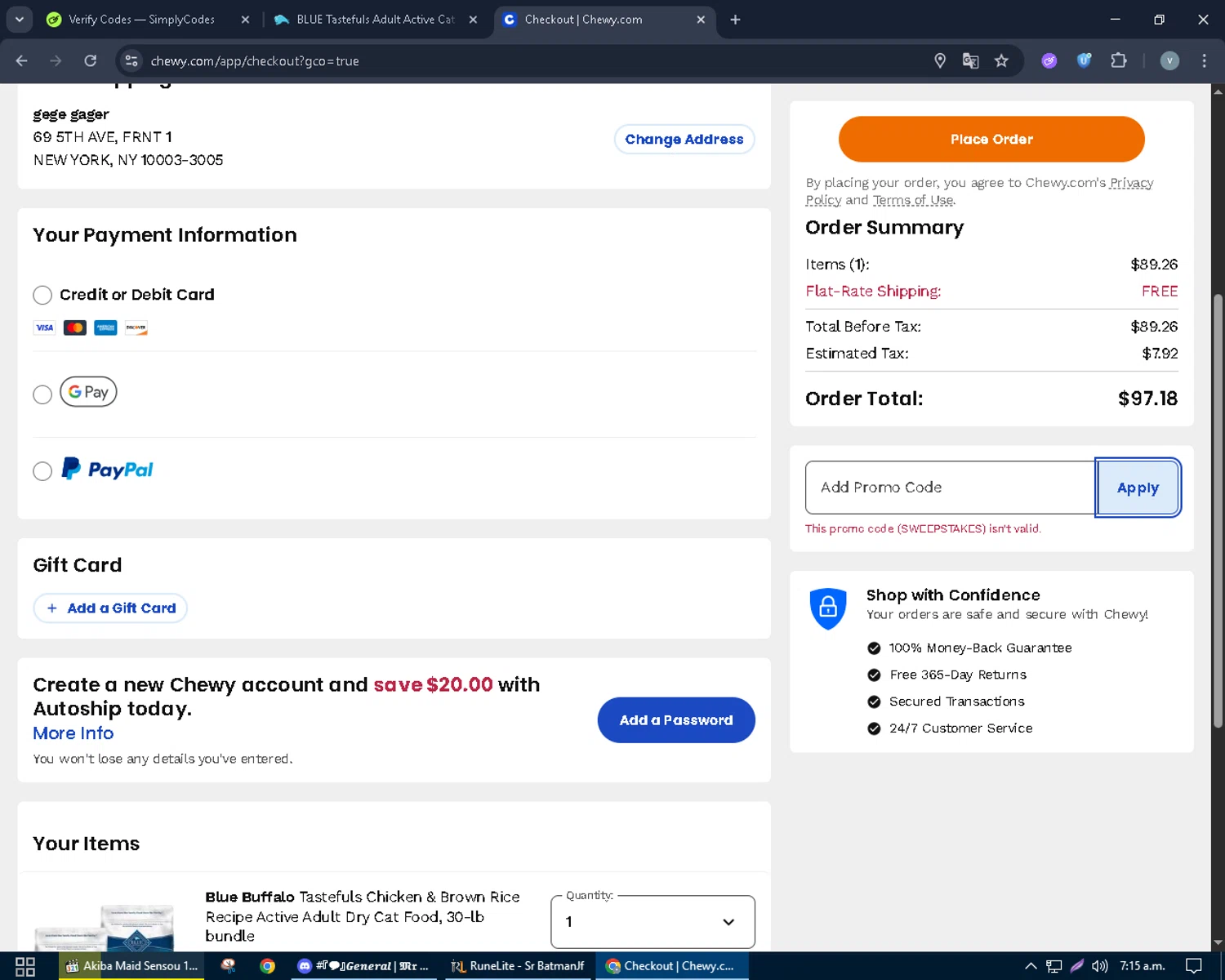Click the Order Total $97.18 amount

(x=1147, y=399)
